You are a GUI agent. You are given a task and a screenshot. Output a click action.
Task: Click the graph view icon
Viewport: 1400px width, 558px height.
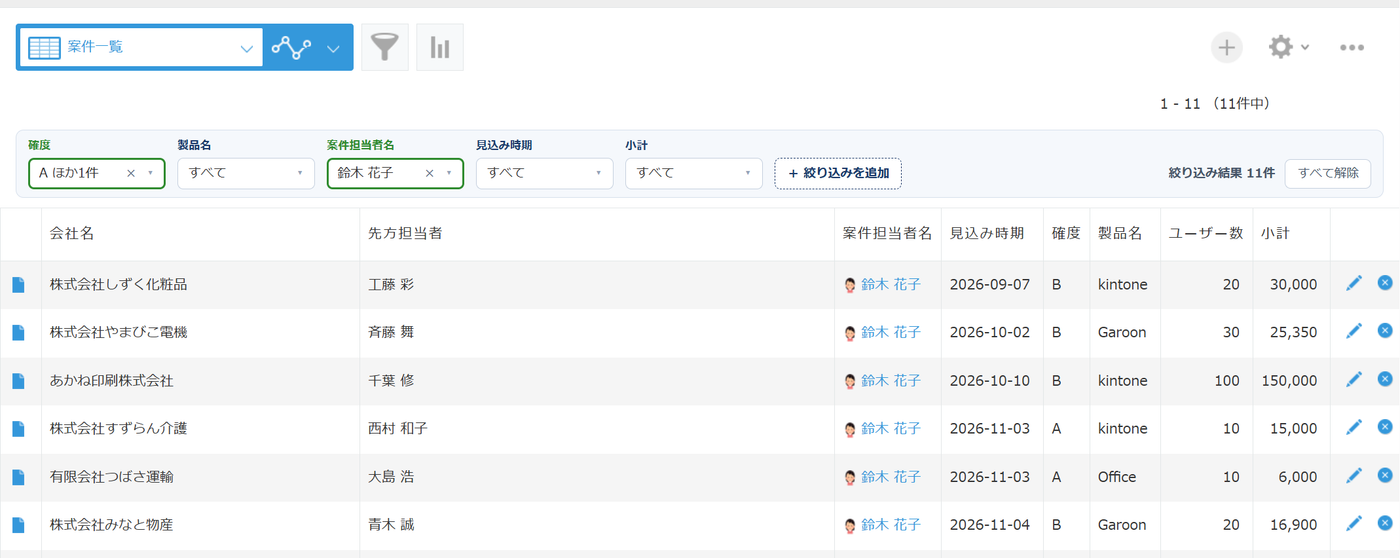click(x=291, y=47)
